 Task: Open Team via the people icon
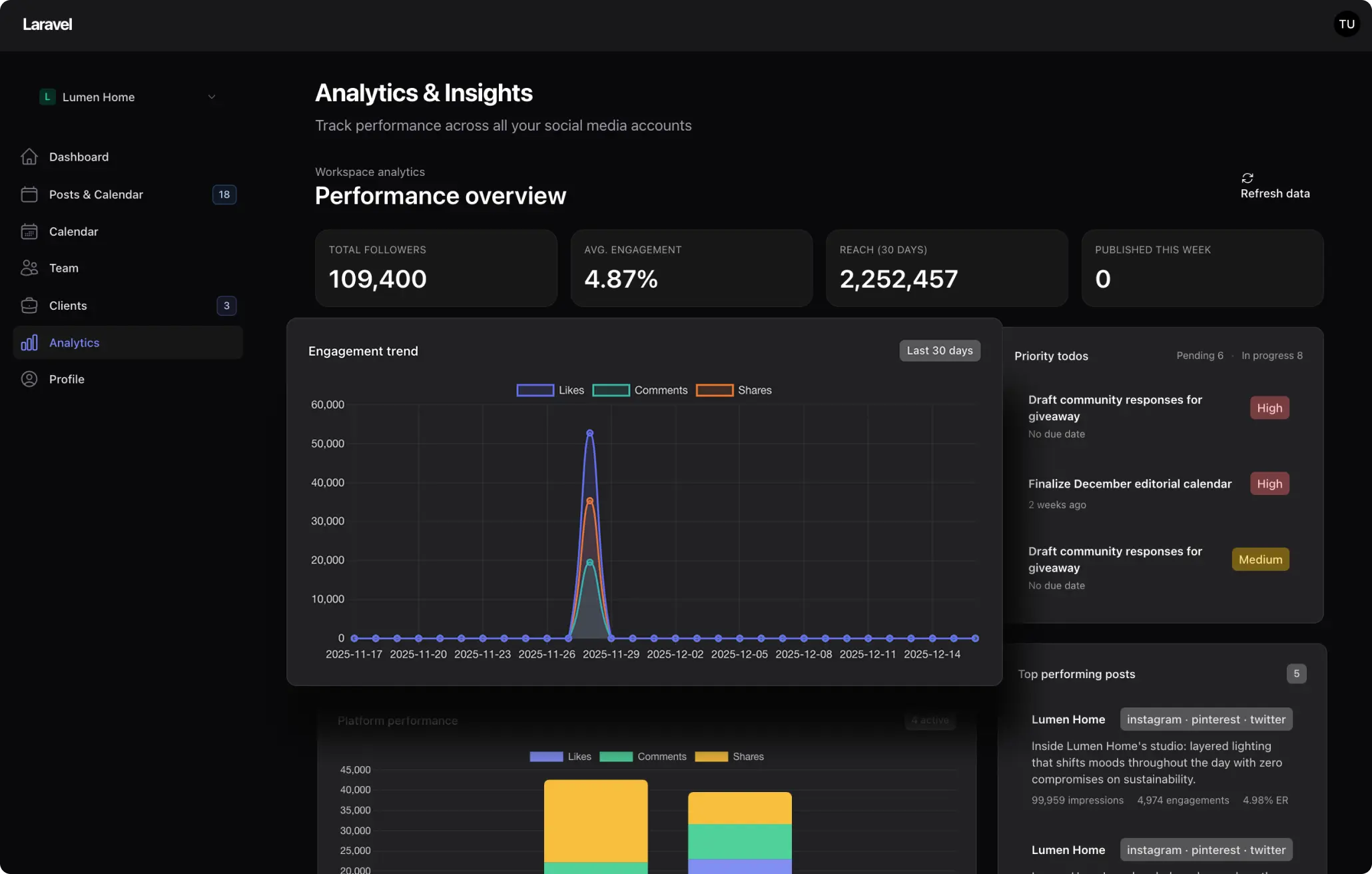pos(29,268)
